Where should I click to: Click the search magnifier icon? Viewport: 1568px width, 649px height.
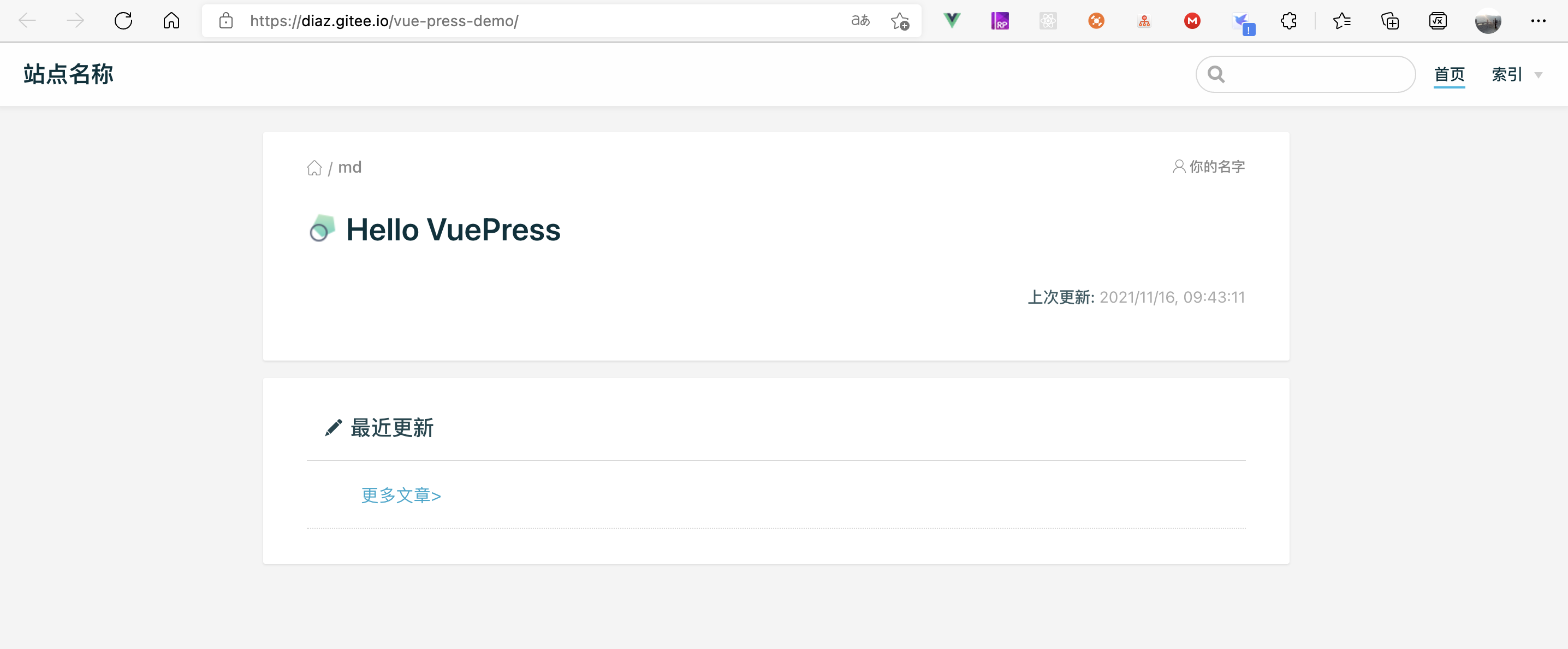coord(1216,74)
